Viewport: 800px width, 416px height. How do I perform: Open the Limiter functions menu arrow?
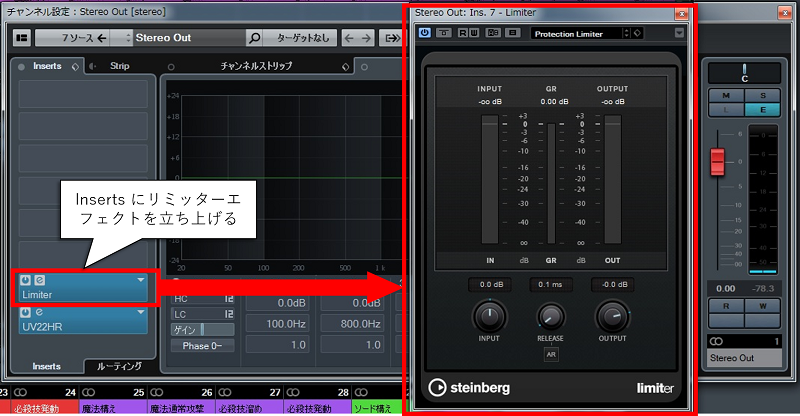point(679,33)
